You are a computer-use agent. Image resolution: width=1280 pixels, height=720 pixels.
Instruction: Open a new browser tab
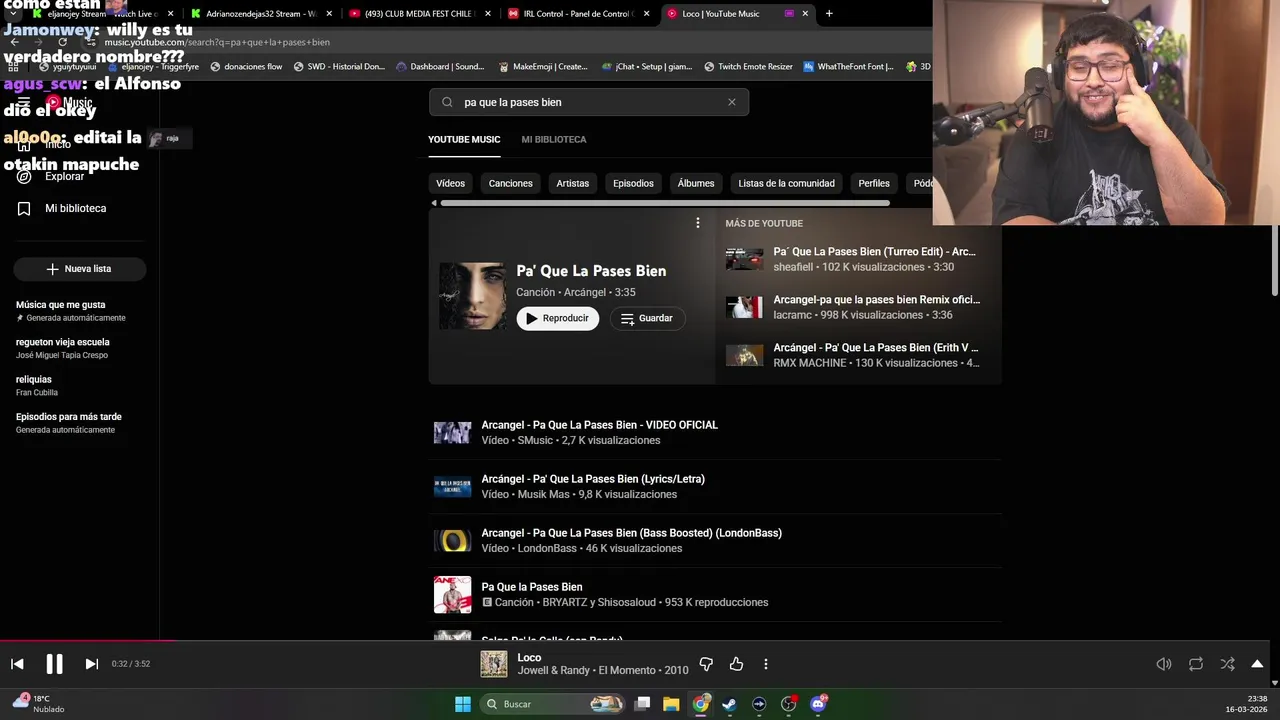point(829,14)
